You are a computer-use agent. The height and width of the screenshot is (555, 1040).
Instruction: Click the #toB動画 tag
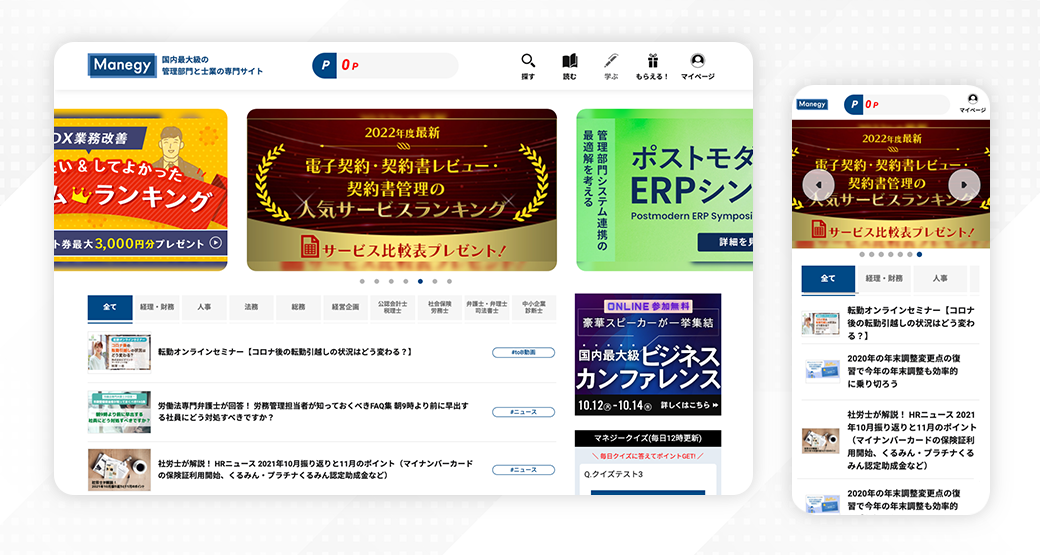click(x=523, y=353)
